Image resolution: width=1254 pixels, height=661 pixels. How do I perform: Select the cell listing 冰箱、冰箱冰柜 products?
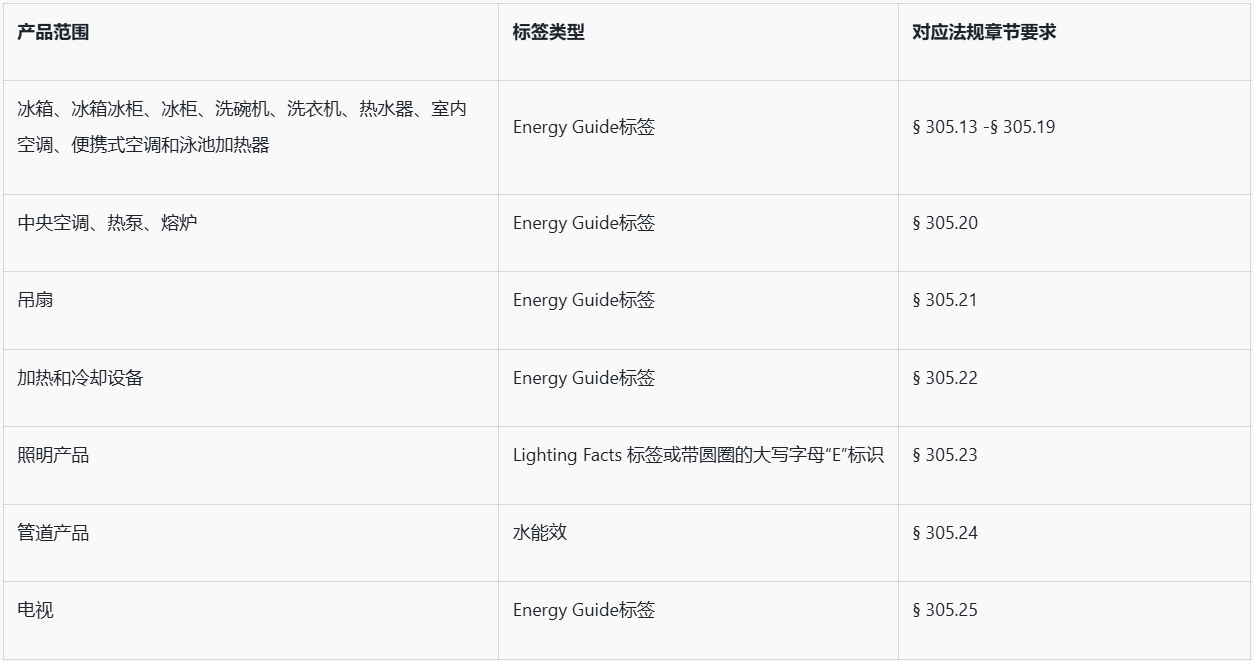pyautogui.click(x=242, y=127)
